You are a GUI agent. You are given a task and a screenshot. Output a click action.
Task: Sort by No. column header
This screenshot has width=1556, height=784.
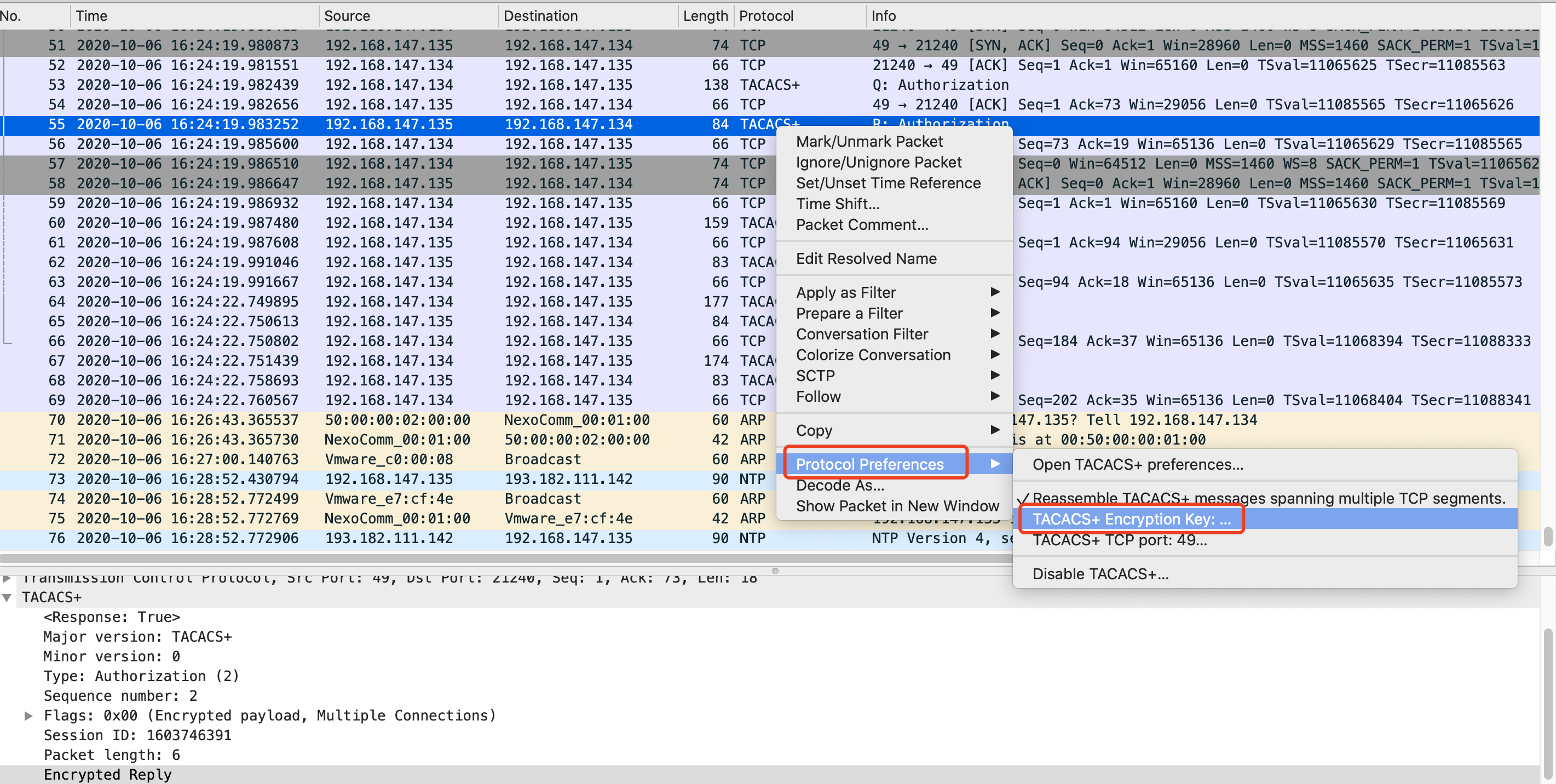click(x=35, y=16)
